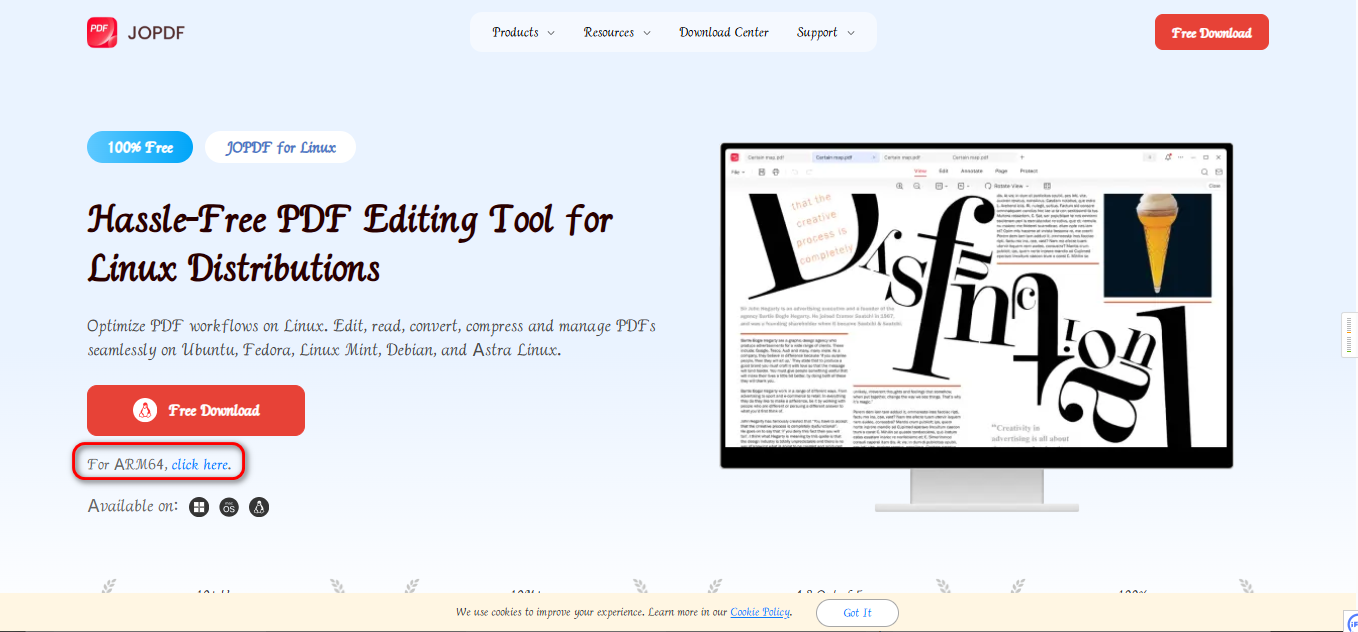This screenshot has height=632, width=1358.
Task: Click the 'Optimize PDF workflows on Linux' paragraph
Action: point(371,338)
